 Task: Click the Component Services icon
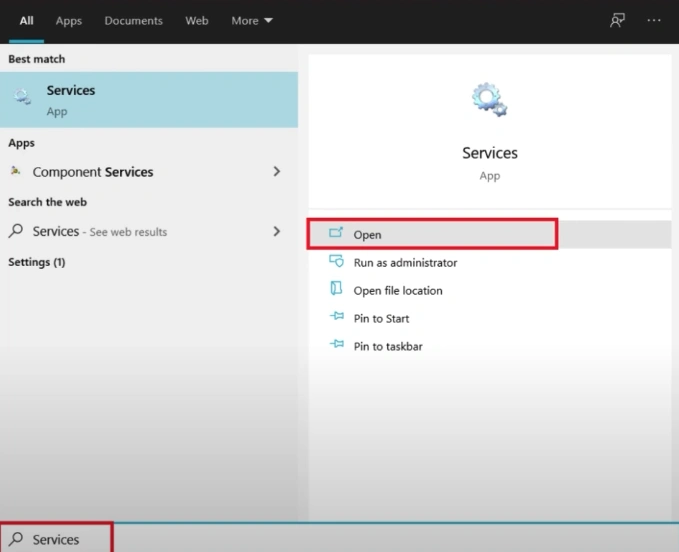click(16, 171)
